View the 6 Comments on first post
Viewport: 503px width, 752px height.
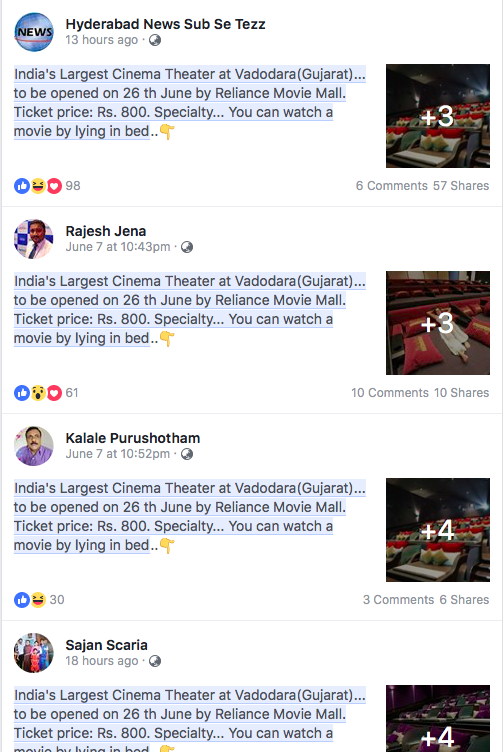[391, 186]
